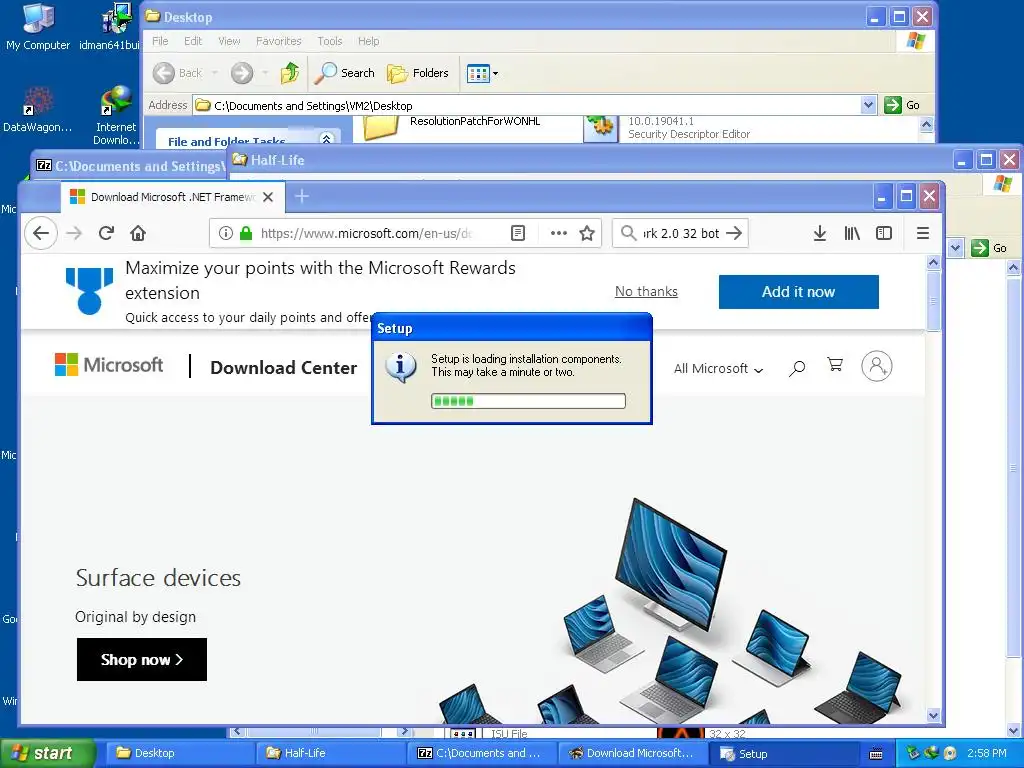Open Firefox hamburger menu

pyautogui.click(x=923, y=233)
